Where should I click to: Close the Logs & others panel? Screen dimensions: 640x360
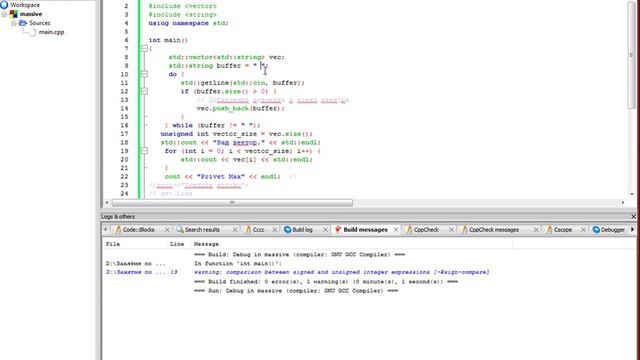click(x=633, y=217)
